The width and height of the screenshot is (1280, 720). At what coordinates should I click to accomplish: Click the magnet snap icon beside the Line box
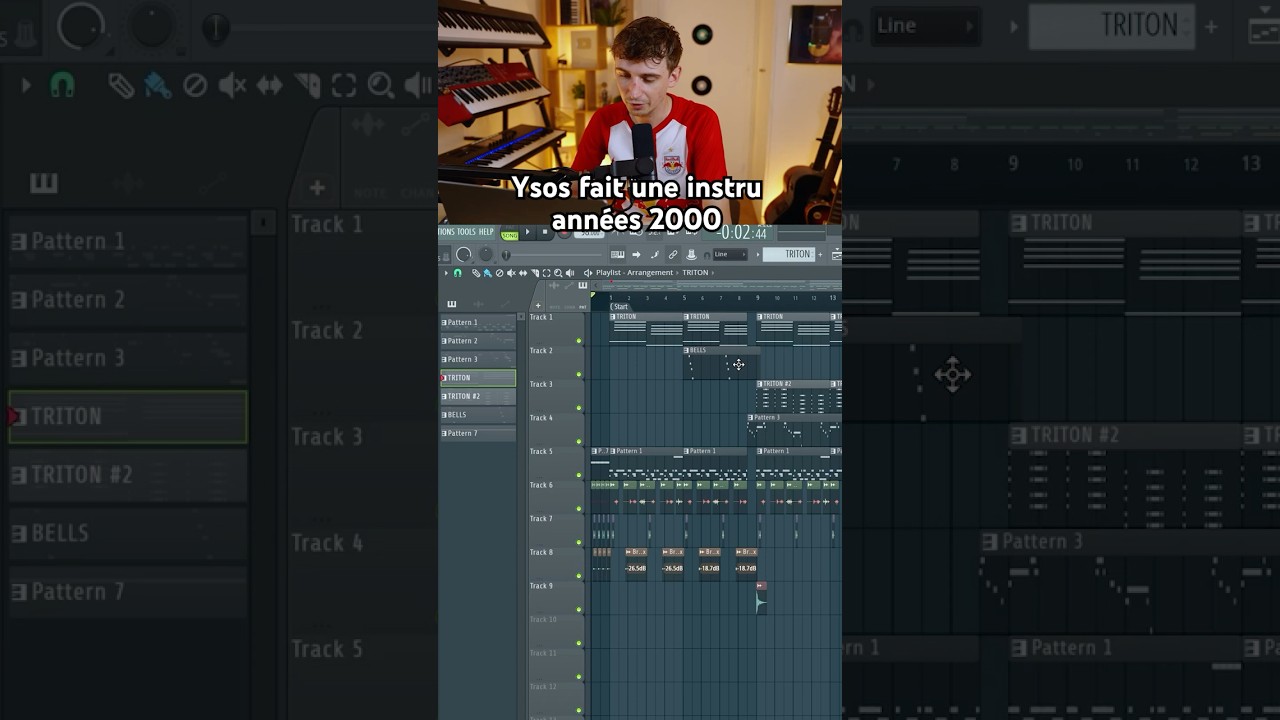[707, 256]
